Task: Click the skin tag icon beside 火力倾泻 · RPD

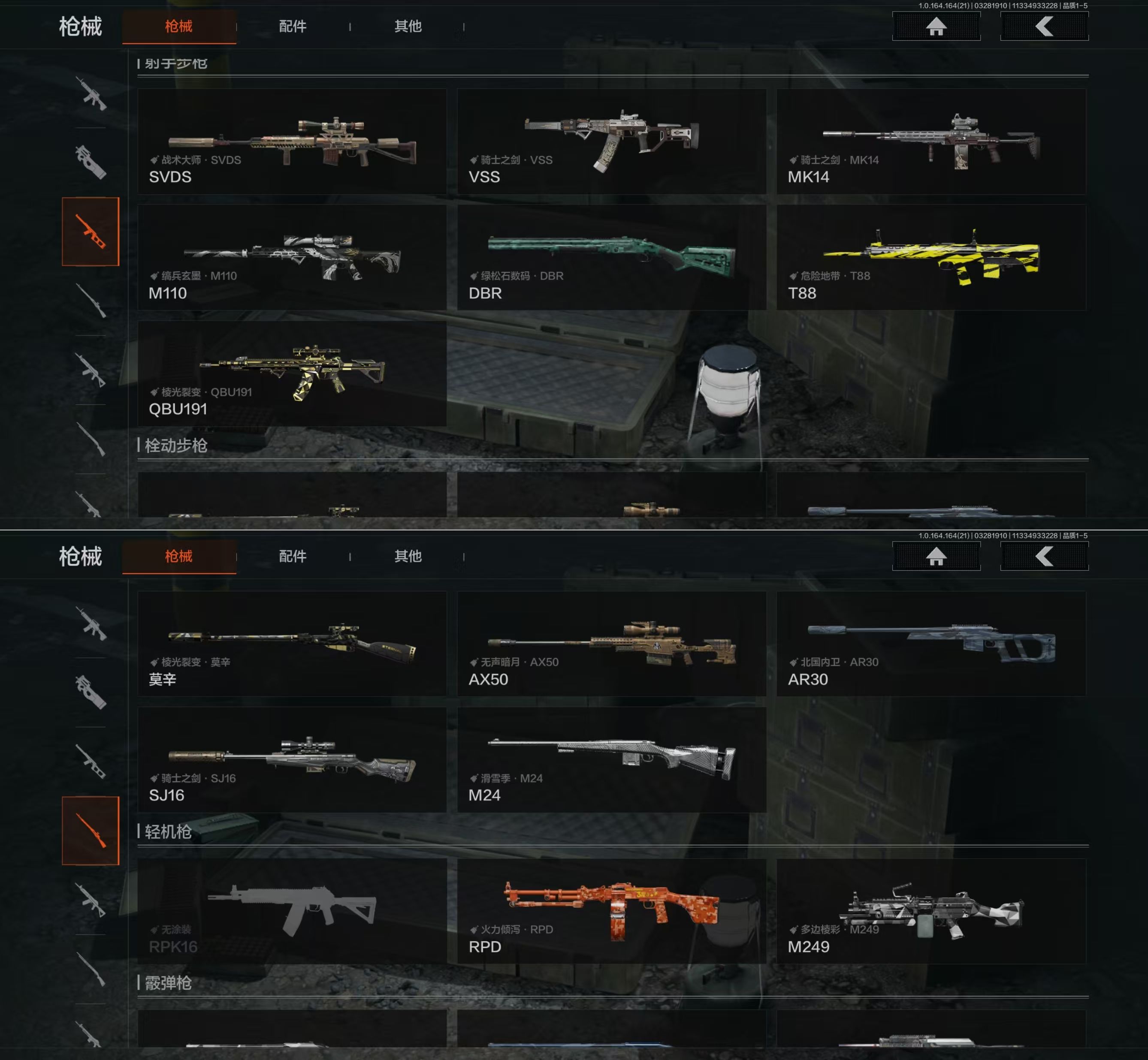Action: 474,929
